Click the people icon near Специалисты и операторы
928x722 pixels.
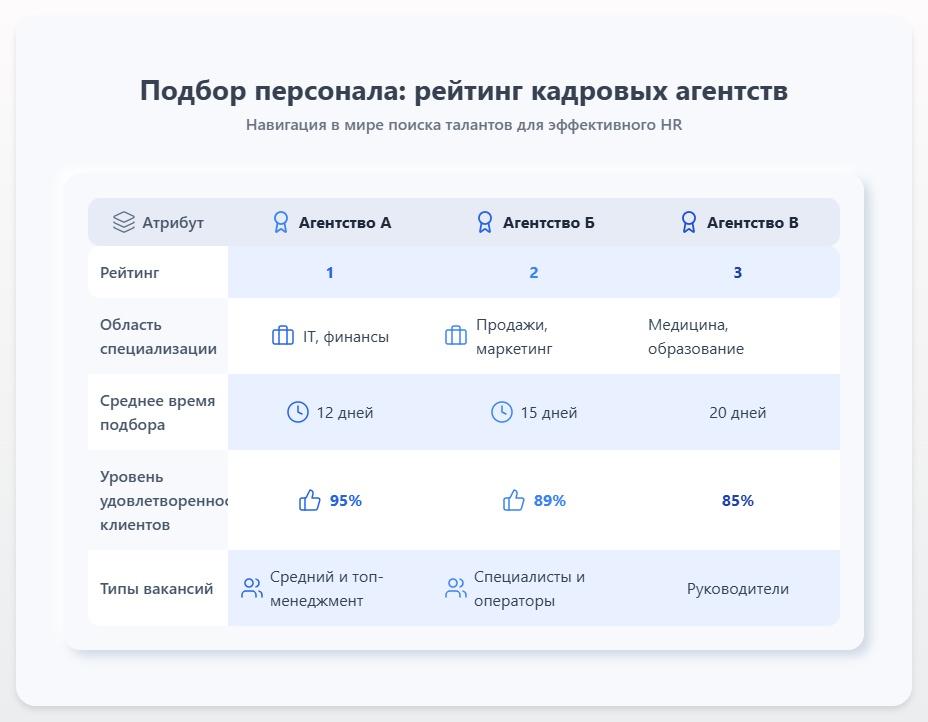point(455,588)
